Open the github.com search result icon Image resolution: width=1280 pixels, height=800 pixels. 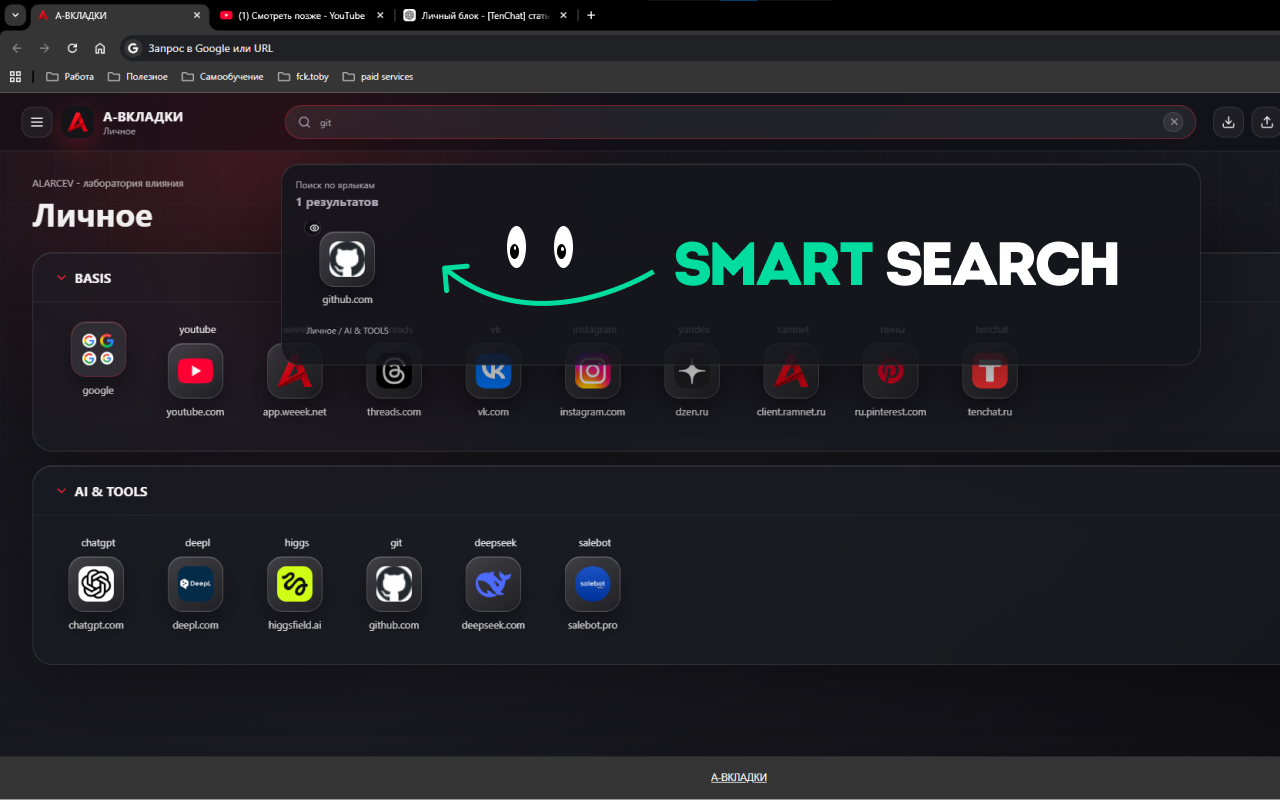[347, 260]
